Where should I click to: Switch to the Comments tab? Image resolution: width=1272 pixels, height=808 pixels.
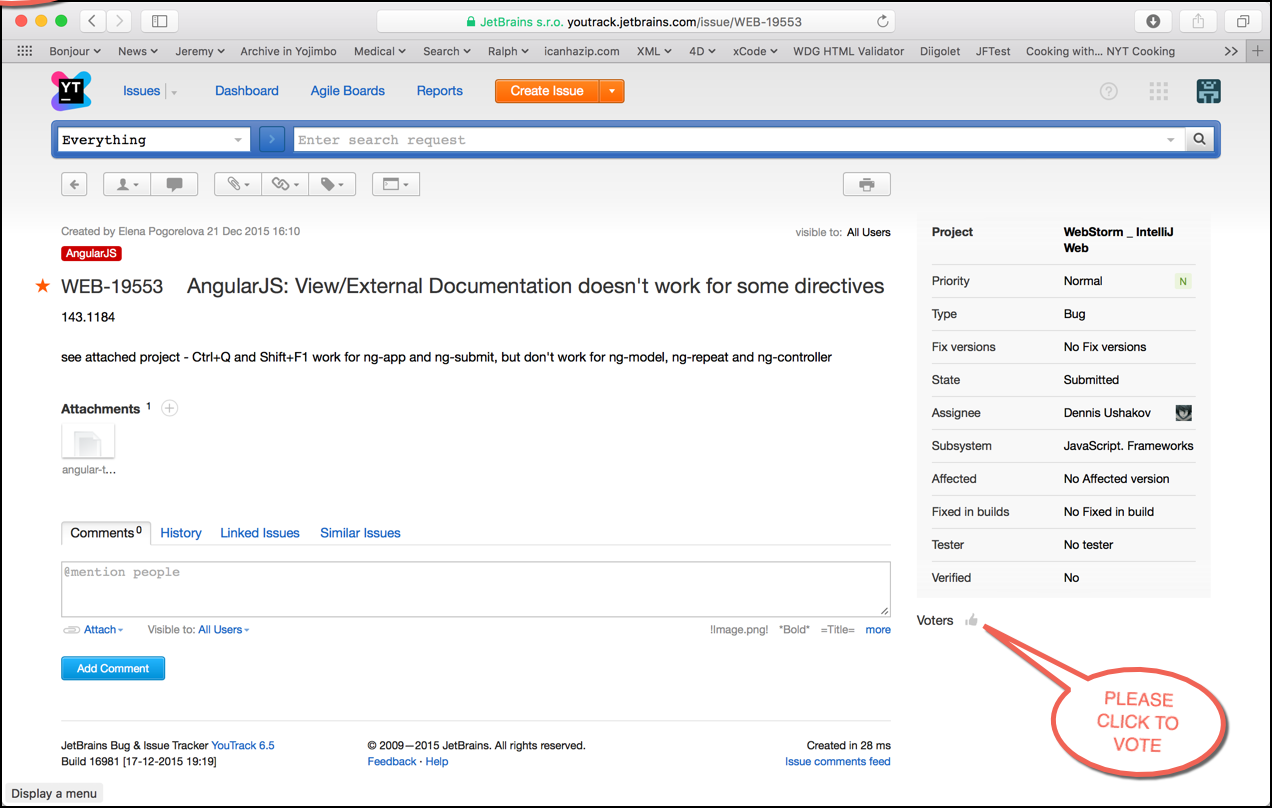(106, 533)
